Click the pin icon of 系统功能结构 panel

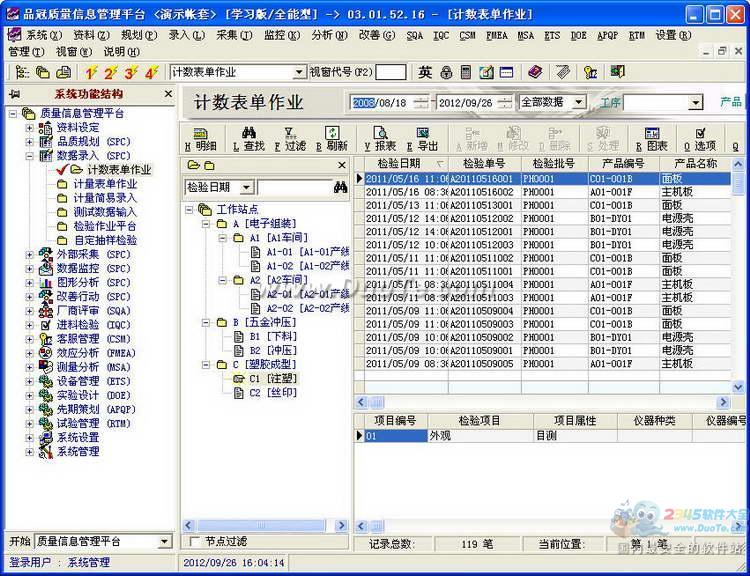[14, 94]
